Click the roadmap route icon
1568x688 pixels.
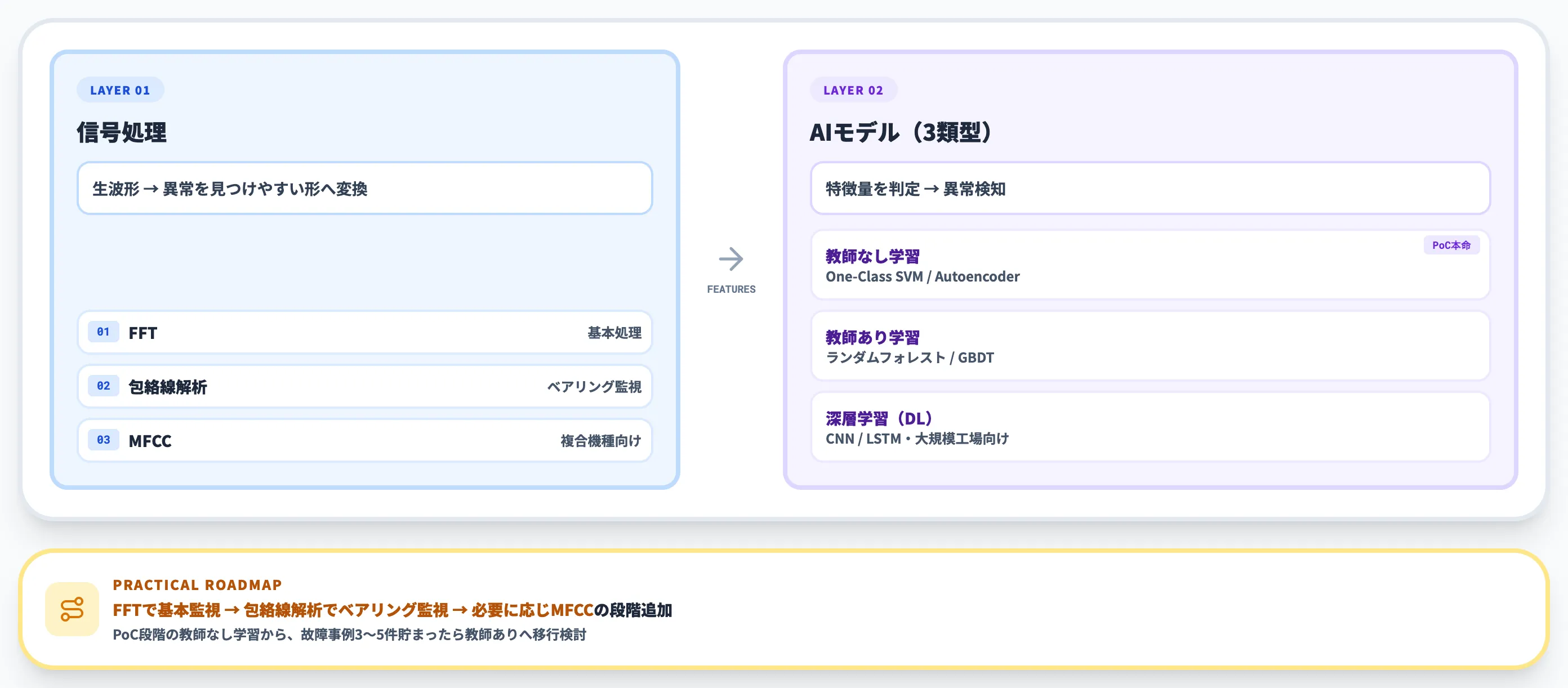coord(72,609)
